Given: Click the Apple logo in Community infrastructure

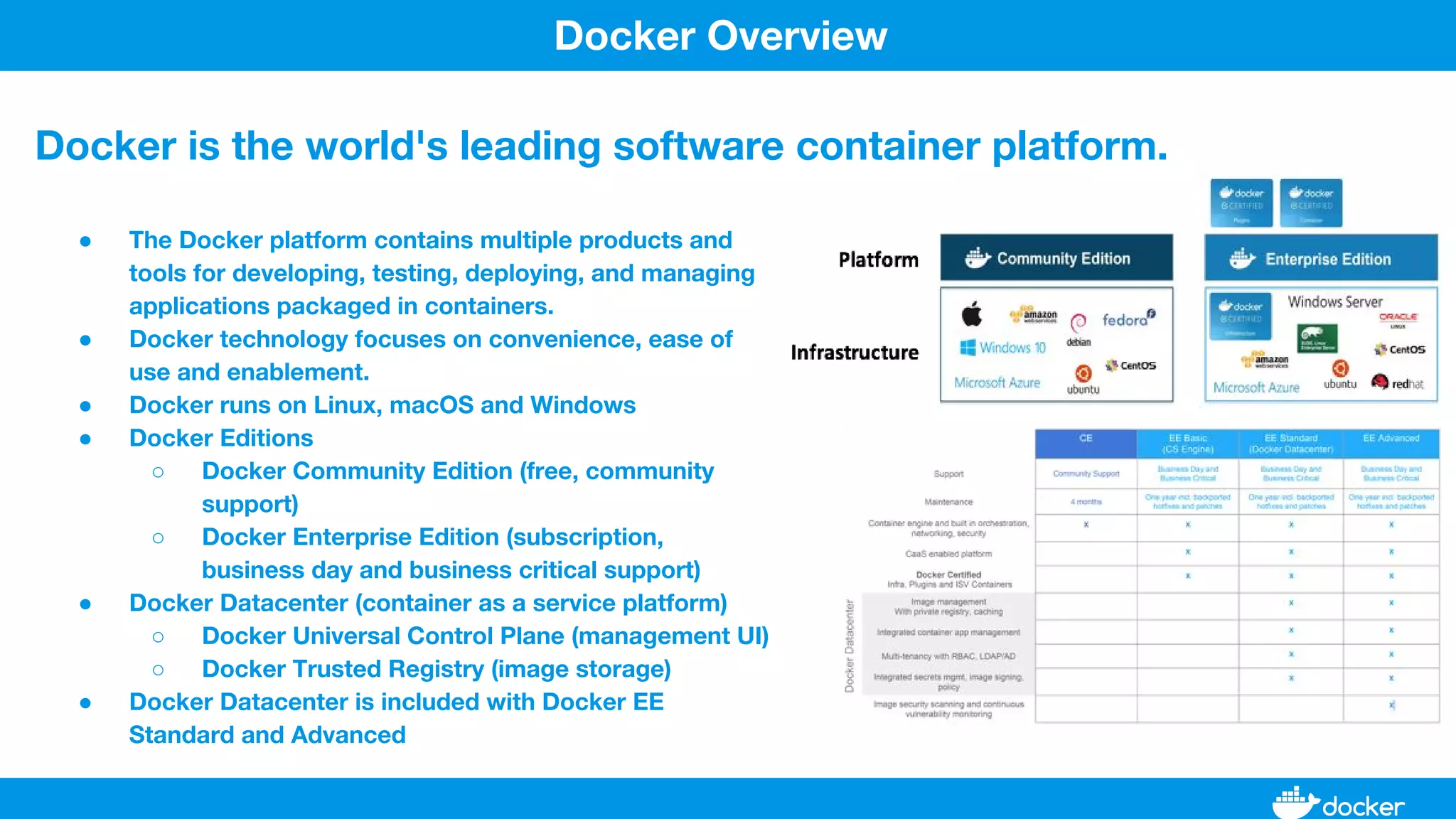Looking at the screenshot, I should 972,314.
